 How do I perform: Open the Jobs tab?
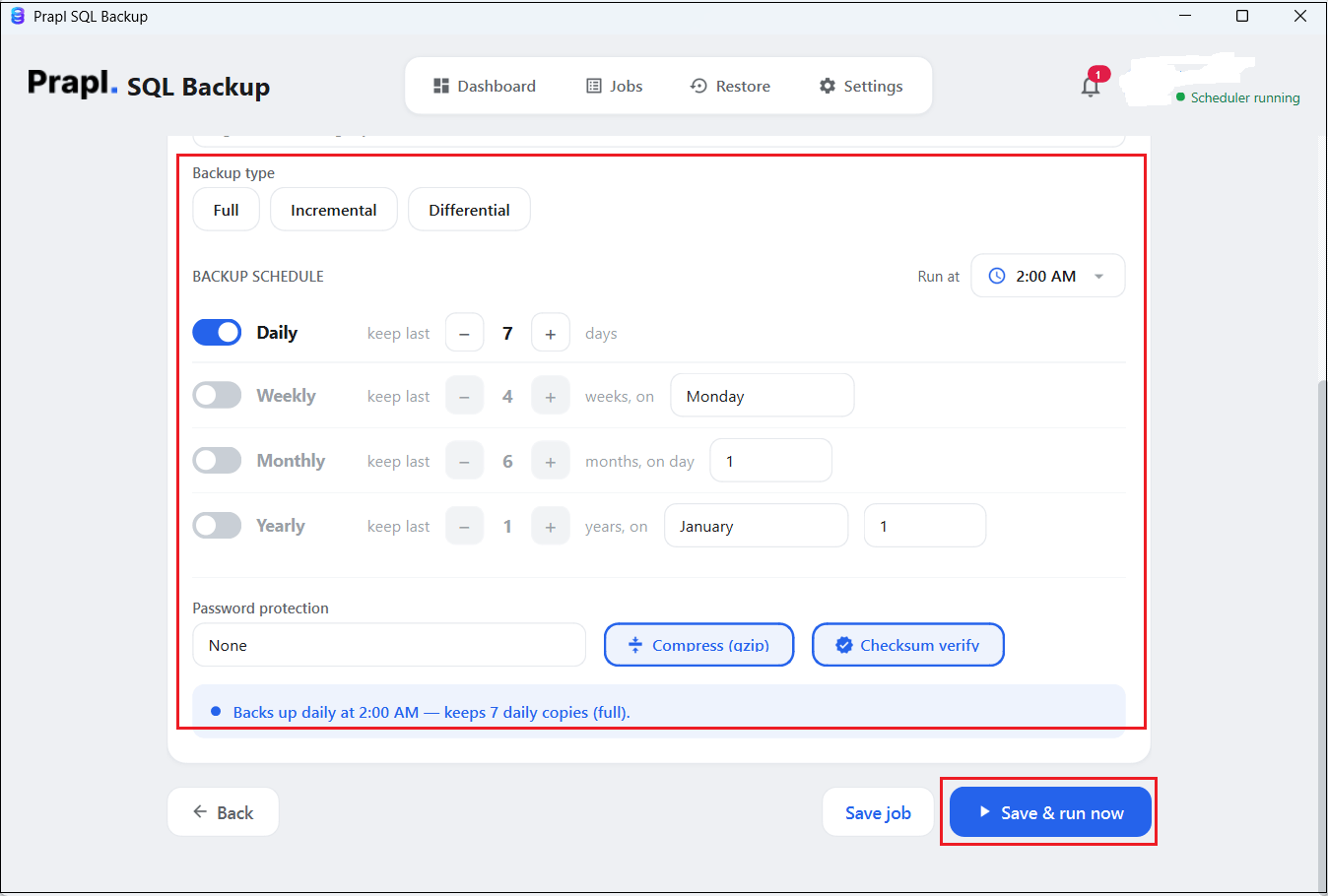[615, 86]
